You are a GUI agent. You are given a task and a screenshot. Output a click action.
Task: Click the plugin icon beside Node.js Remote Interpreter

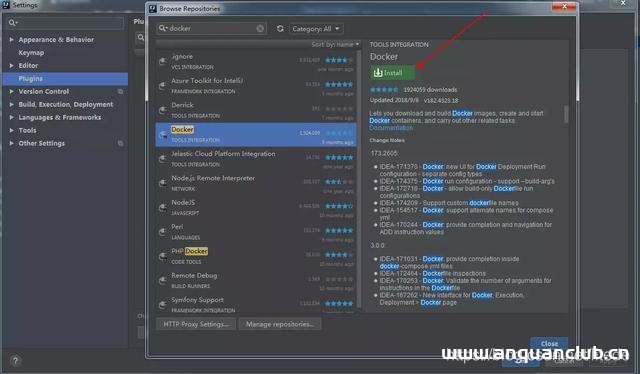[x=162, y=183]
